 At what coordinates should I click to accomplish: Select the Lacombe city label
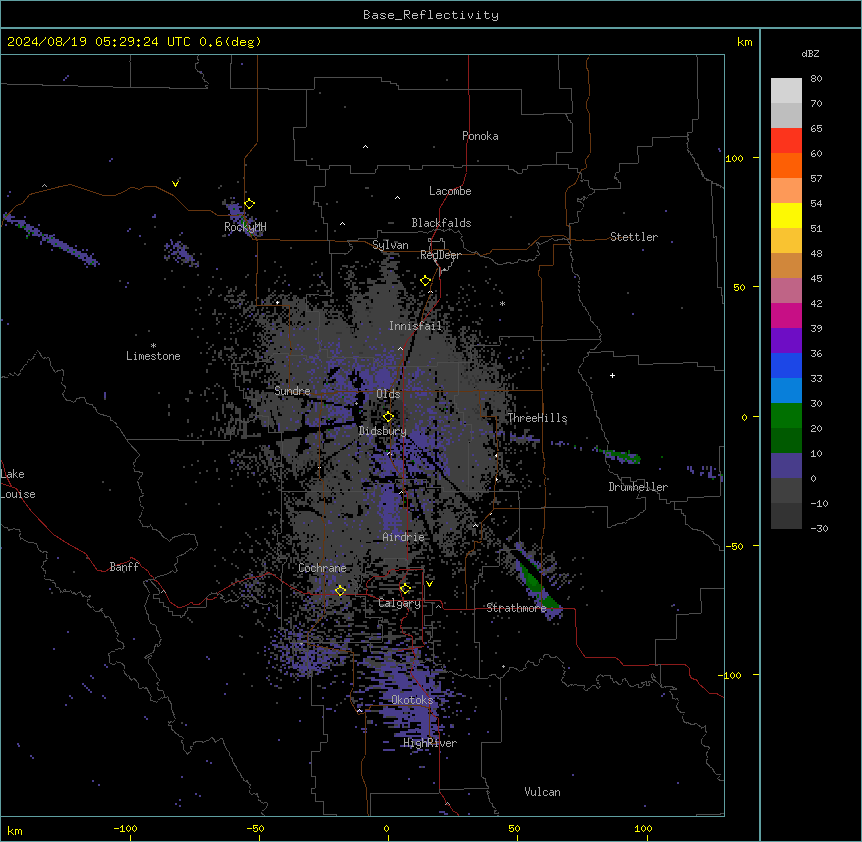click(450, 191)
